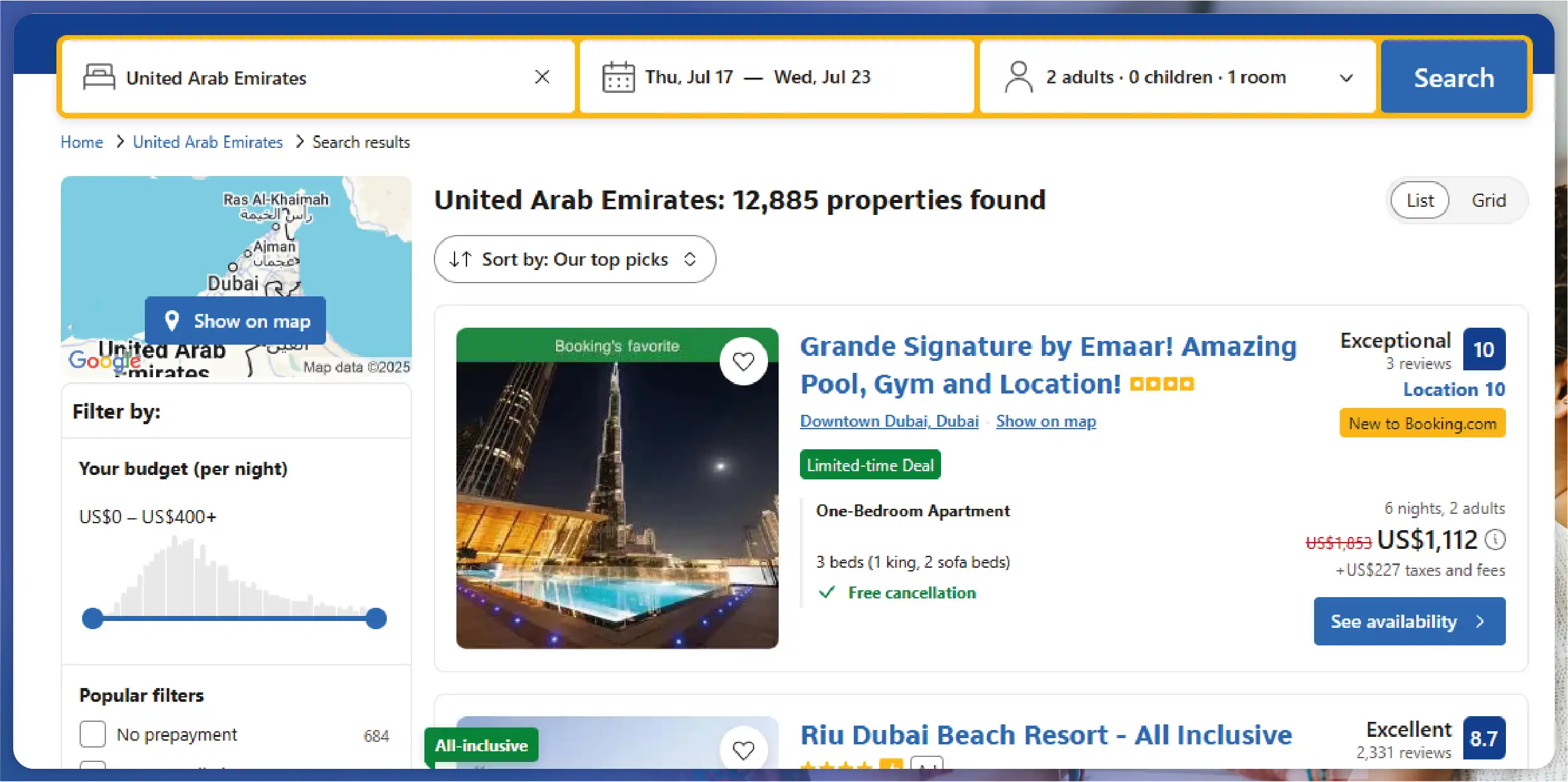Click price info icon next to US$1,112

(x=1495, y=540)
